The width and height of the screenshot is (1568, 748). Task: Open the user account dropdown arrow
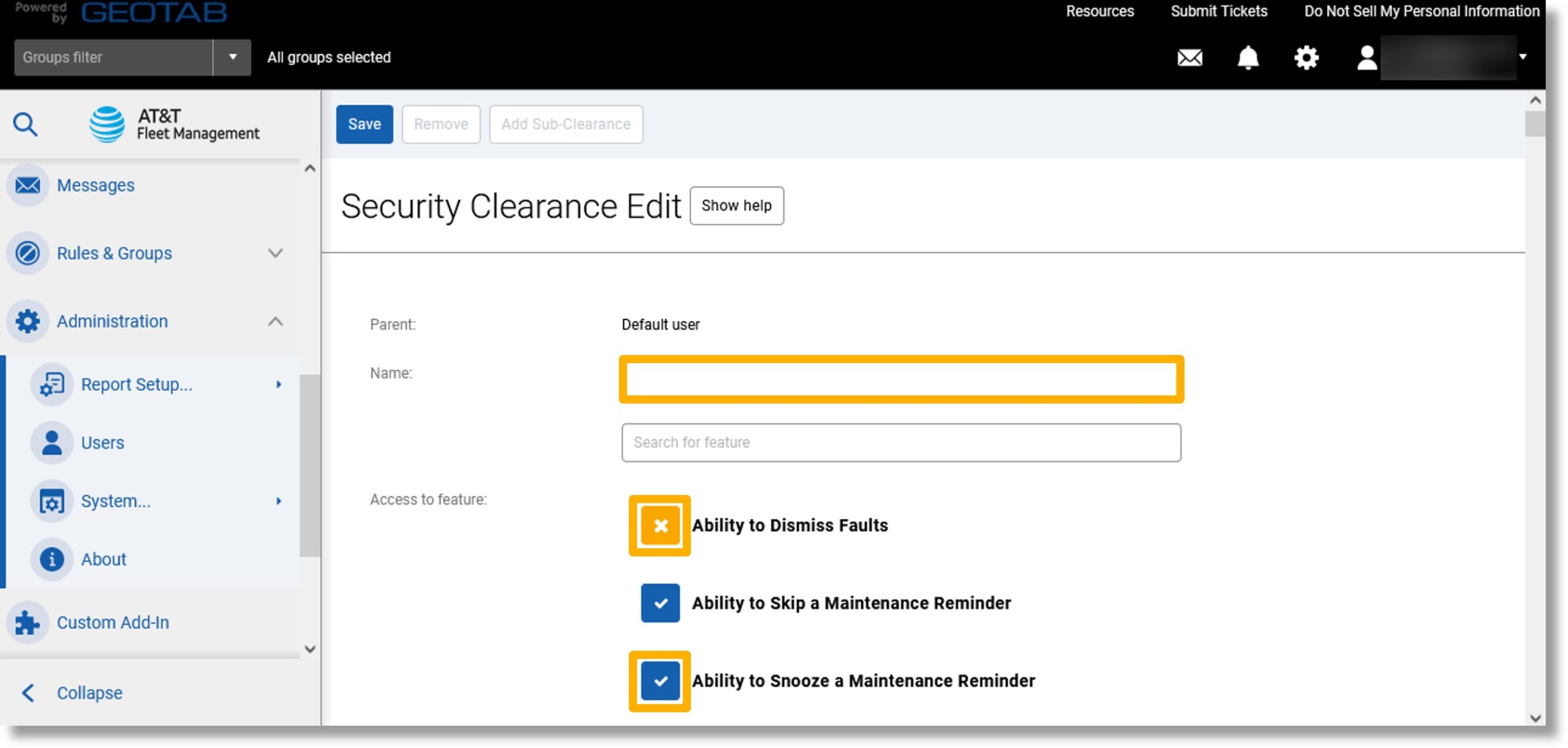pyautogui.click(x=1523, y=57)
